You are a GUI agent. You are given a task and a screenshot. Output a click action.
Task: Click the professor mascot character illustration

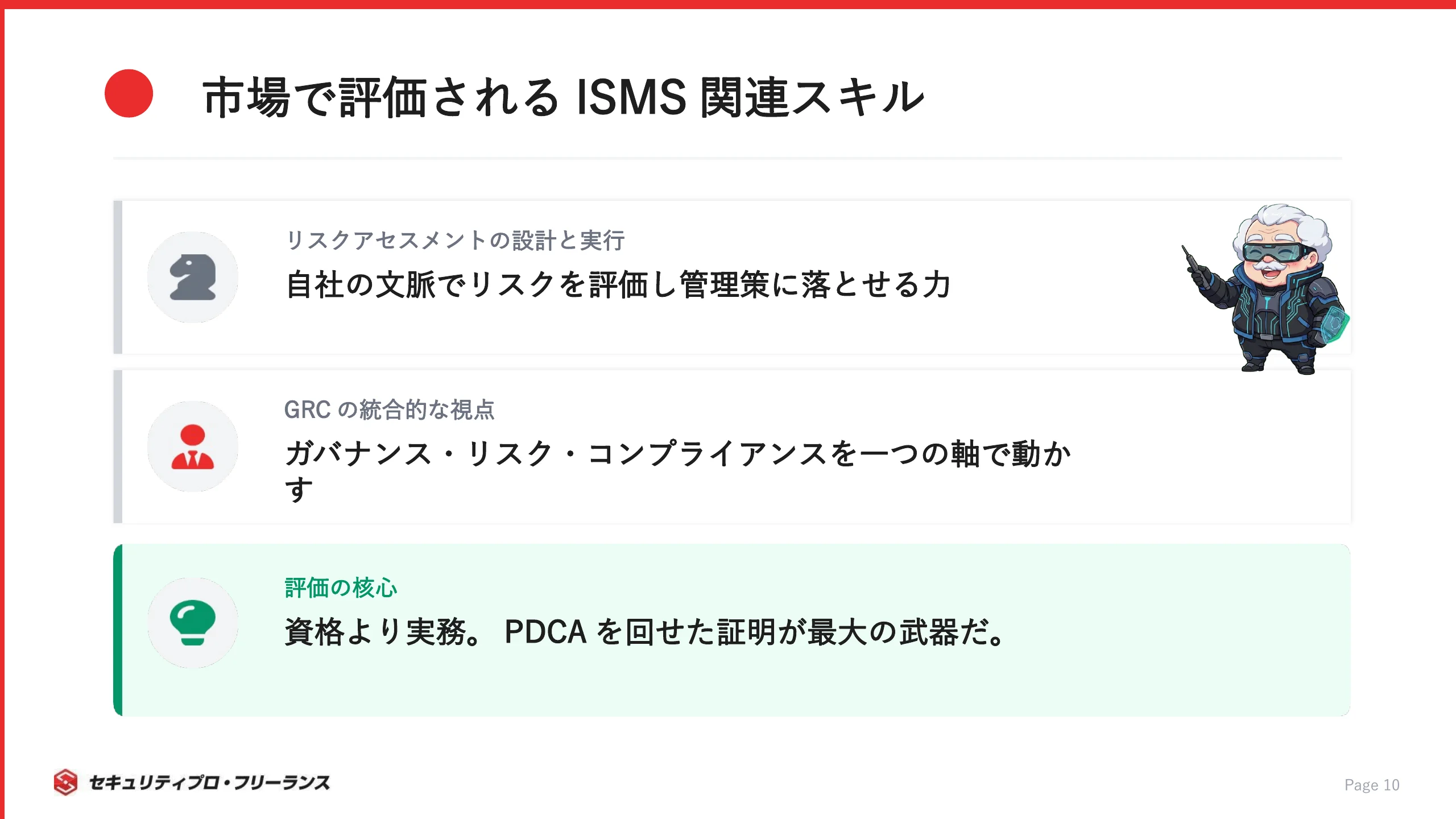[x=1267, y=289]
